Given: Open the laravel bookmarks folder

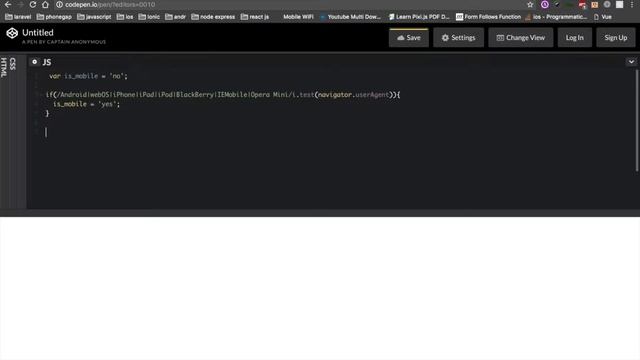Looking at the screenshot, I should point(18,17).
